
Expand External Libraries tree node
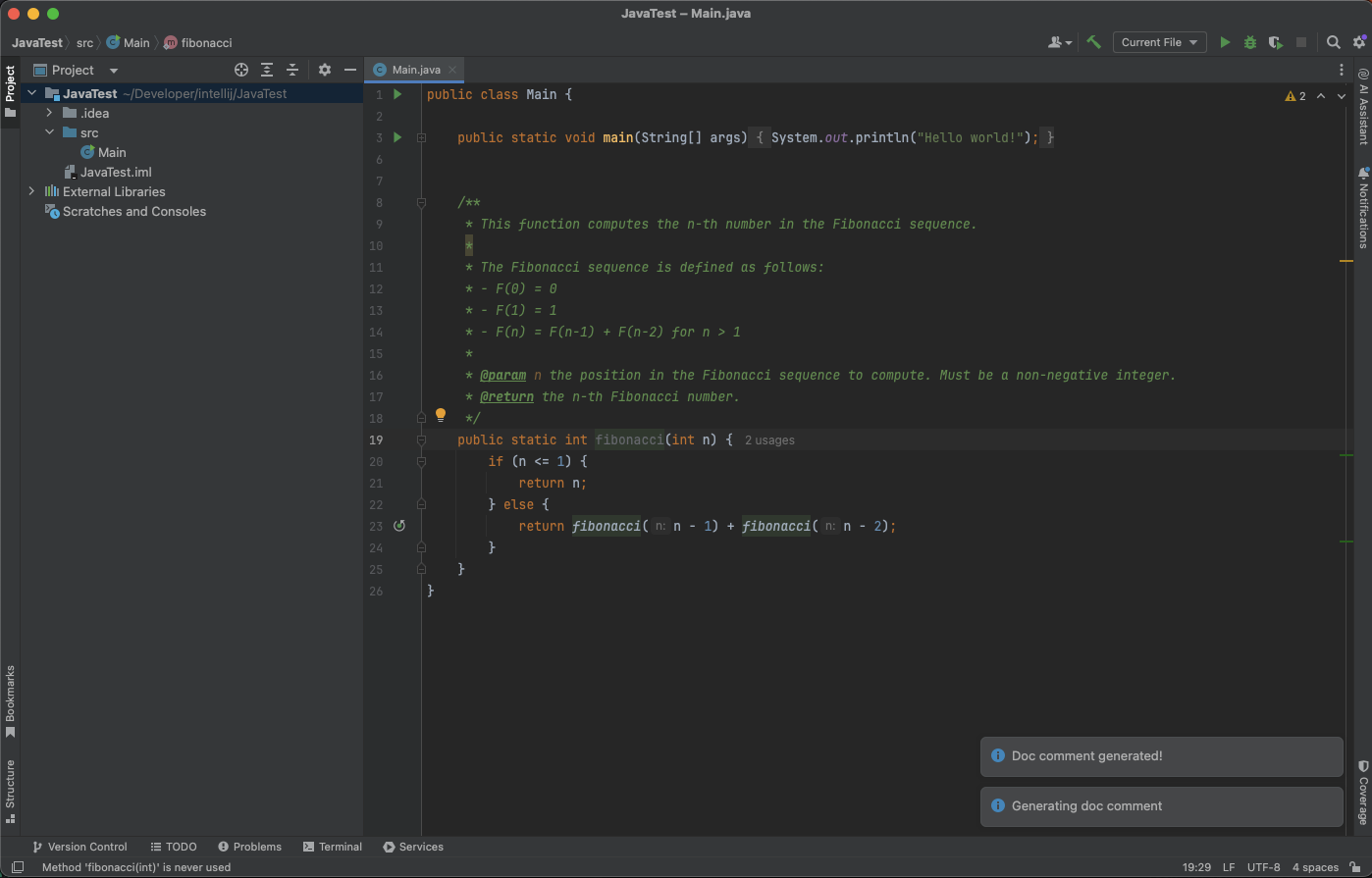(x=31, y=191)
